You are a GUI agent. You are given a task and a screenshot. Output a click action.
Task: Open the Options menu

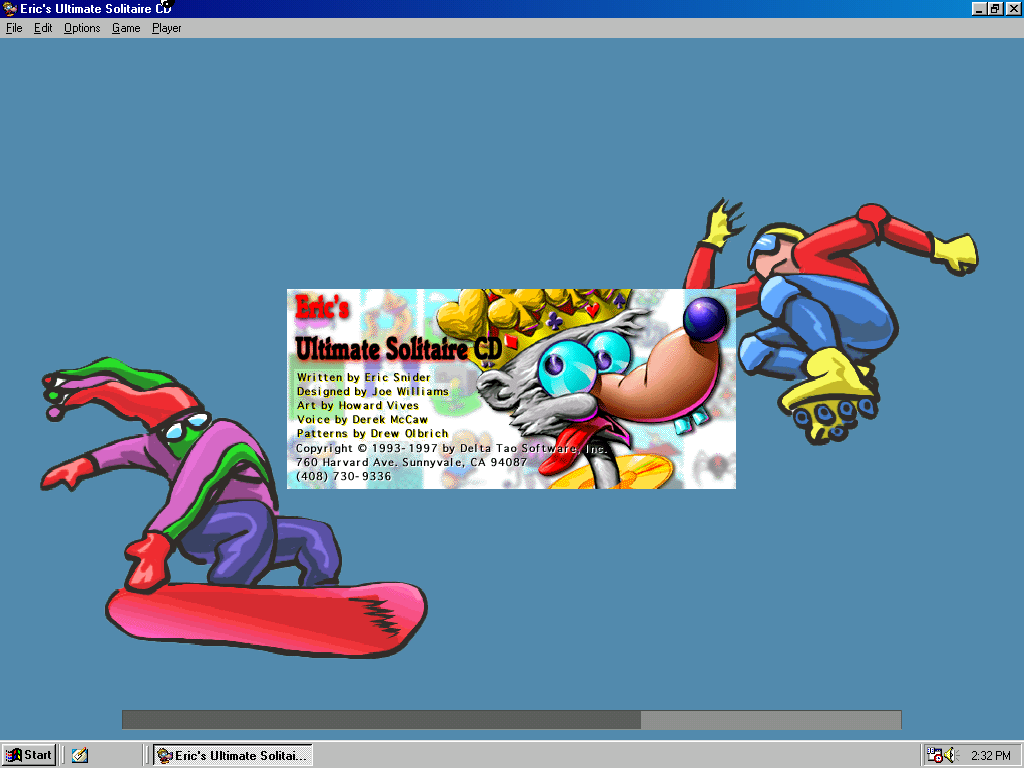pyautogui.click(x=82, y=28)
